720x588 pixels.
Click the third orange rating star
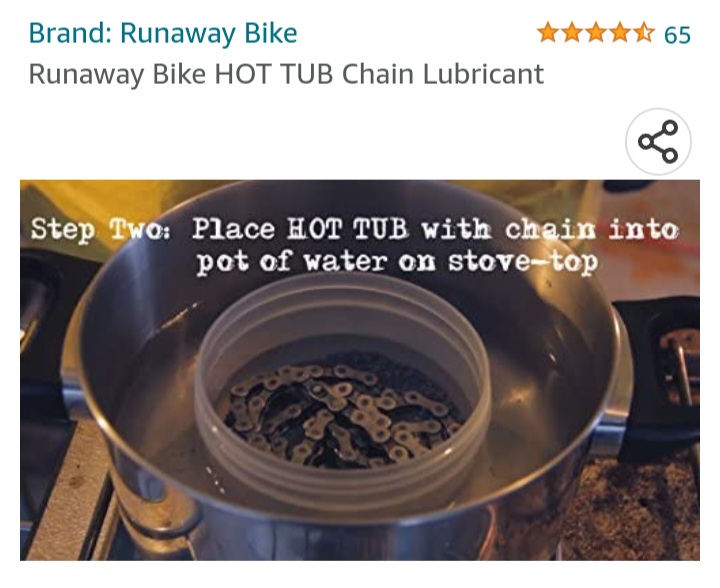pyautogui.click(x=596, y=33)
